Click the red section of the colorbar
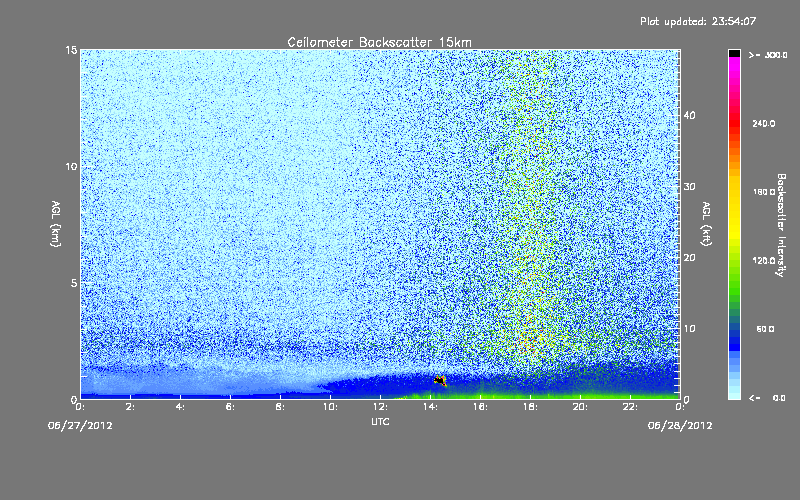 point(734,120)
